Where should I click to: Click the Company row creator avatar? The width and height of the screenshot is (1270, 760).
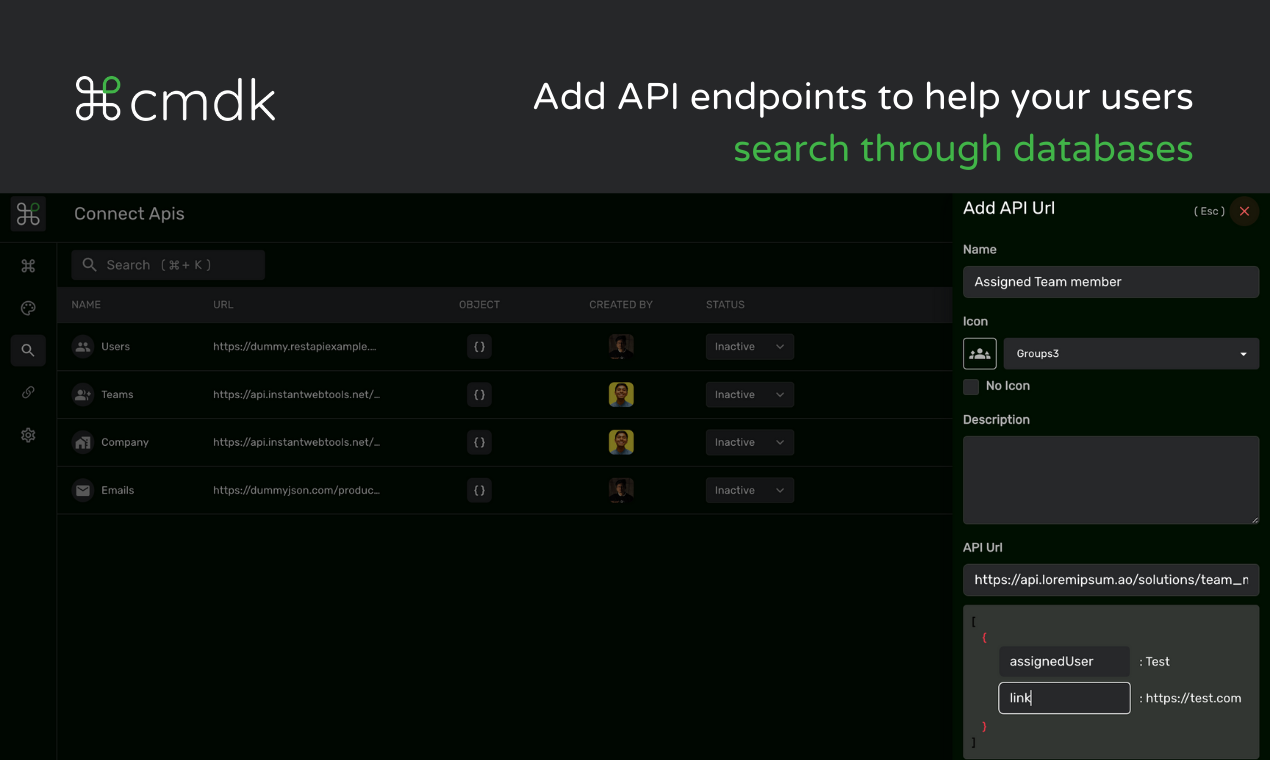(621, 442)
